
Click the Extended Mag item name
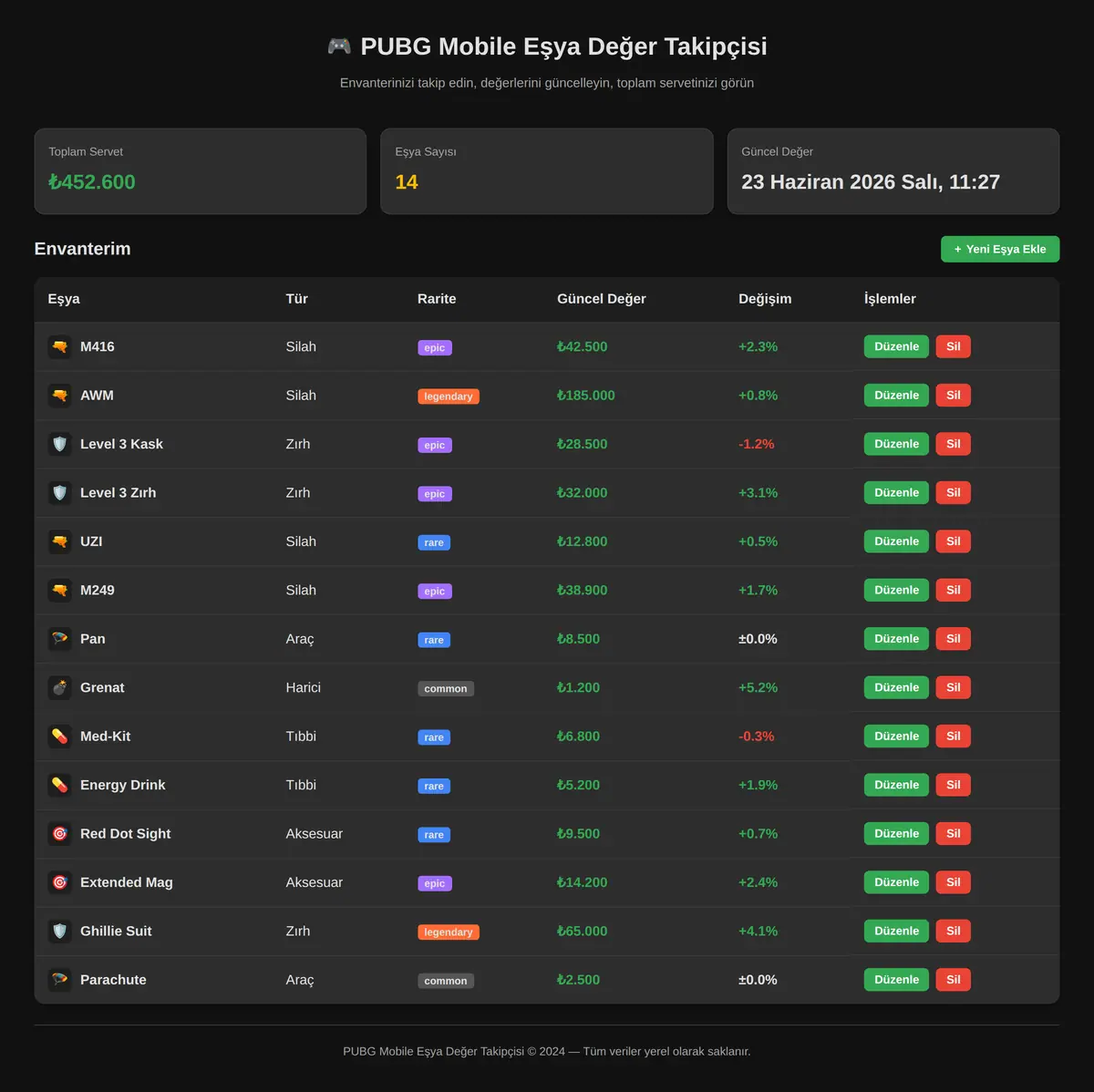click(x=127, y=882)
